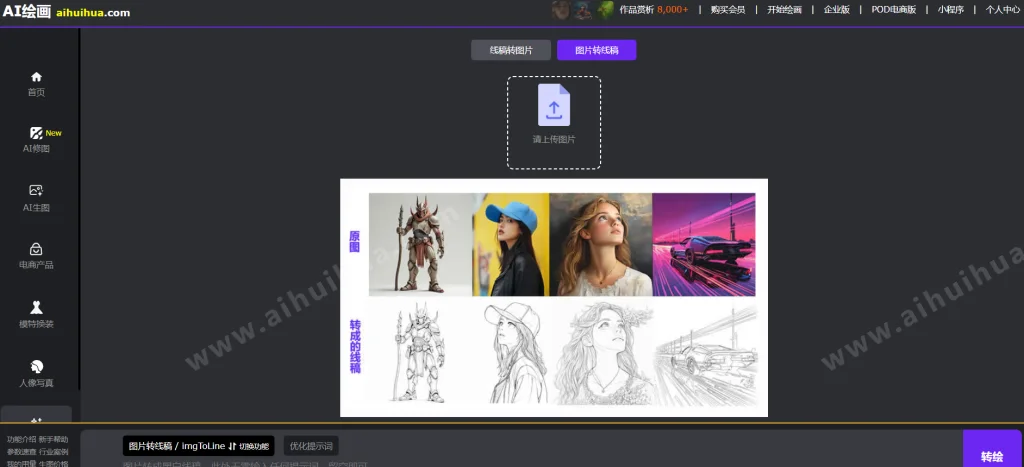Switch to the 图片转线稿 tab
This screenshot has height=467, width=1024.
[596, 50]
